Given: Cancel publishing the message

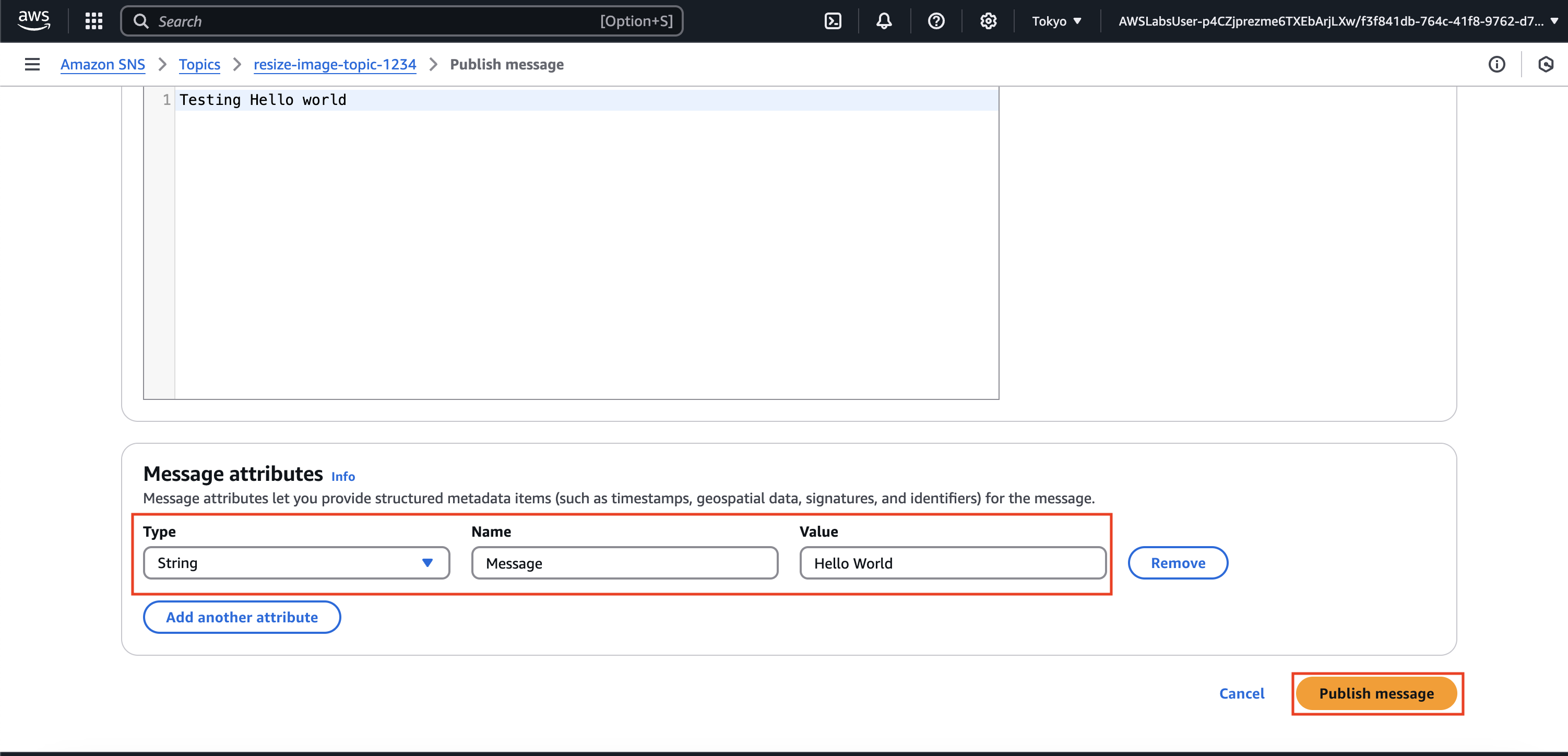Looking at the screenshot, I should [1242, 693].
